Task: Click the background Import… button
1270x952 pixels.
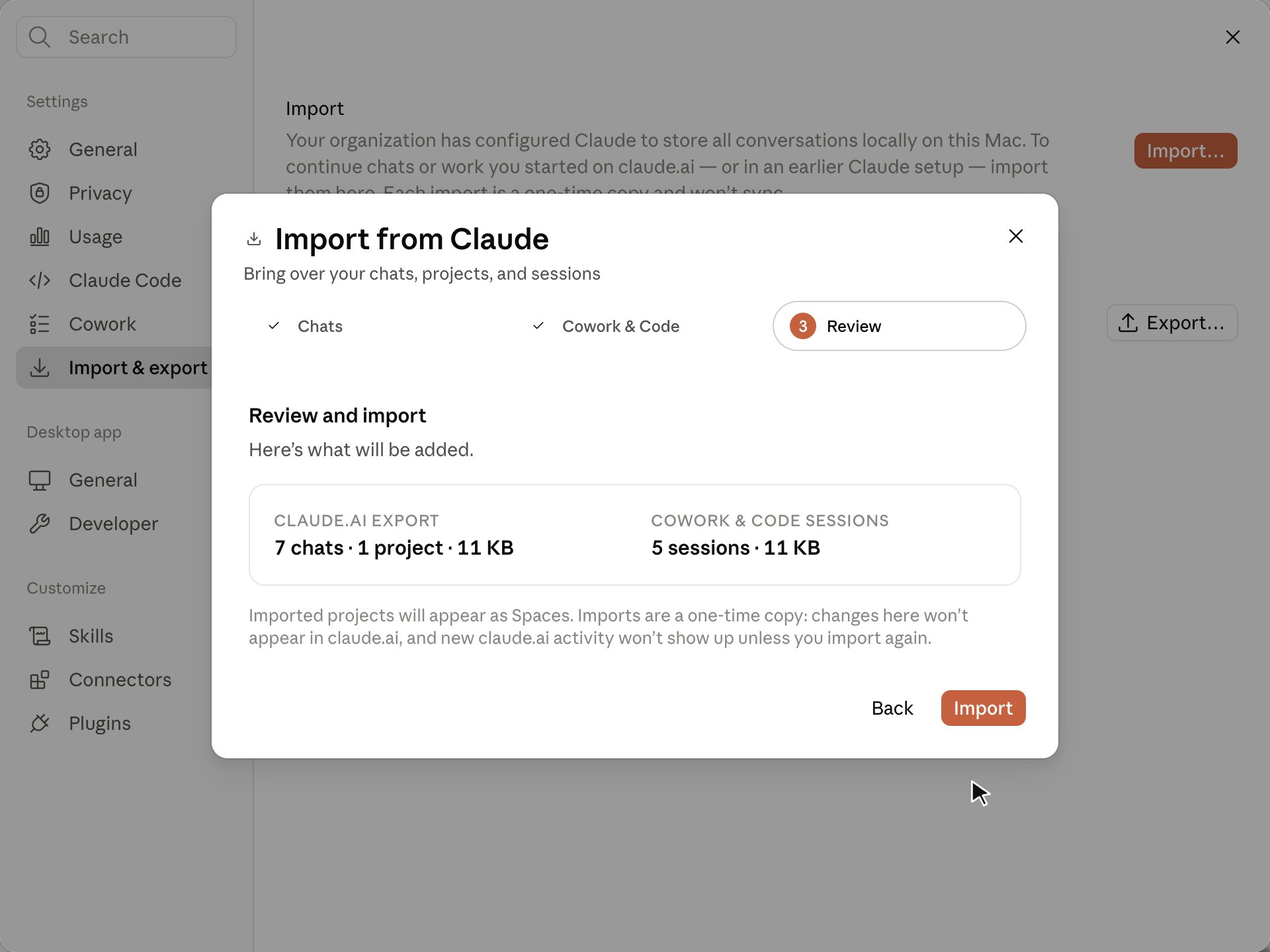Action: point(1185,151)
